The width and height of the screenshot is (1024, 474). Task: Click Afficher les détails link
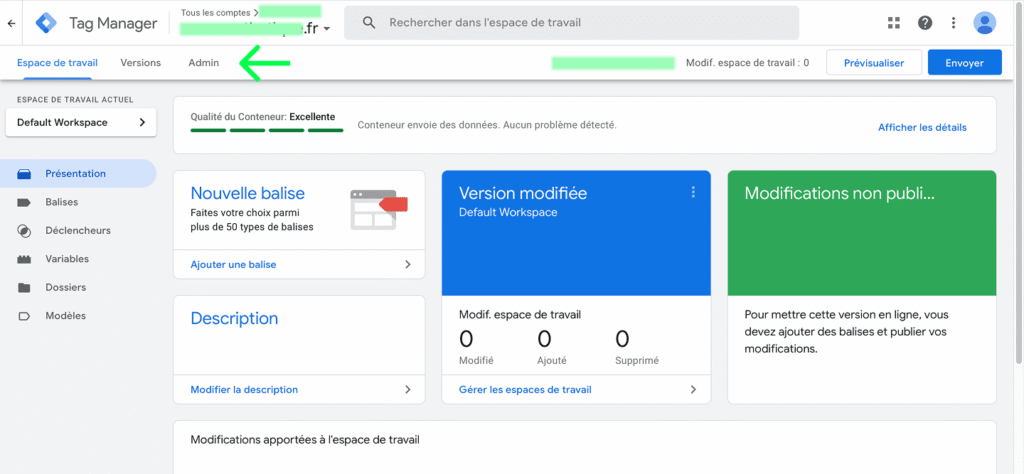click(922, 128)
